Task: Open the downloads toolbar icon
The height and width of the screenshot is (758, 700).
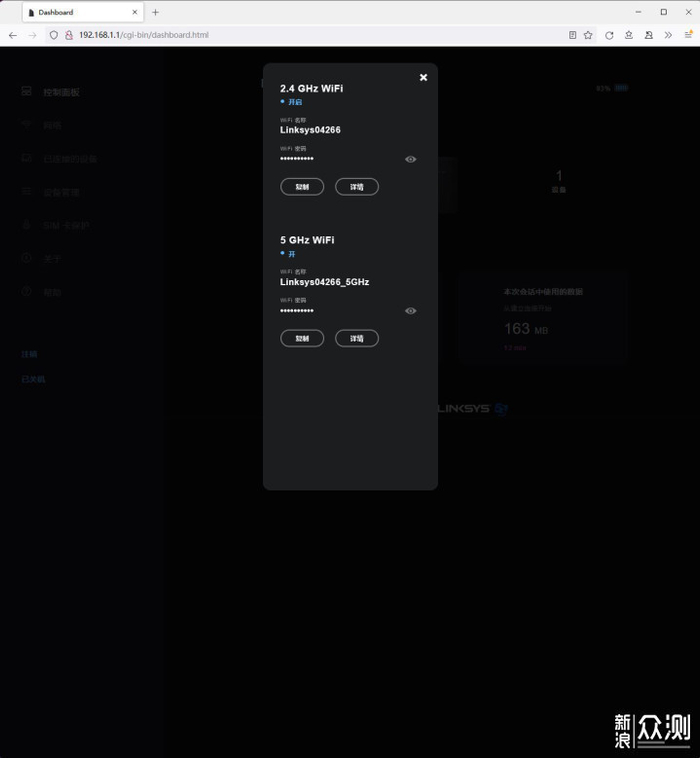Action: 629,35
